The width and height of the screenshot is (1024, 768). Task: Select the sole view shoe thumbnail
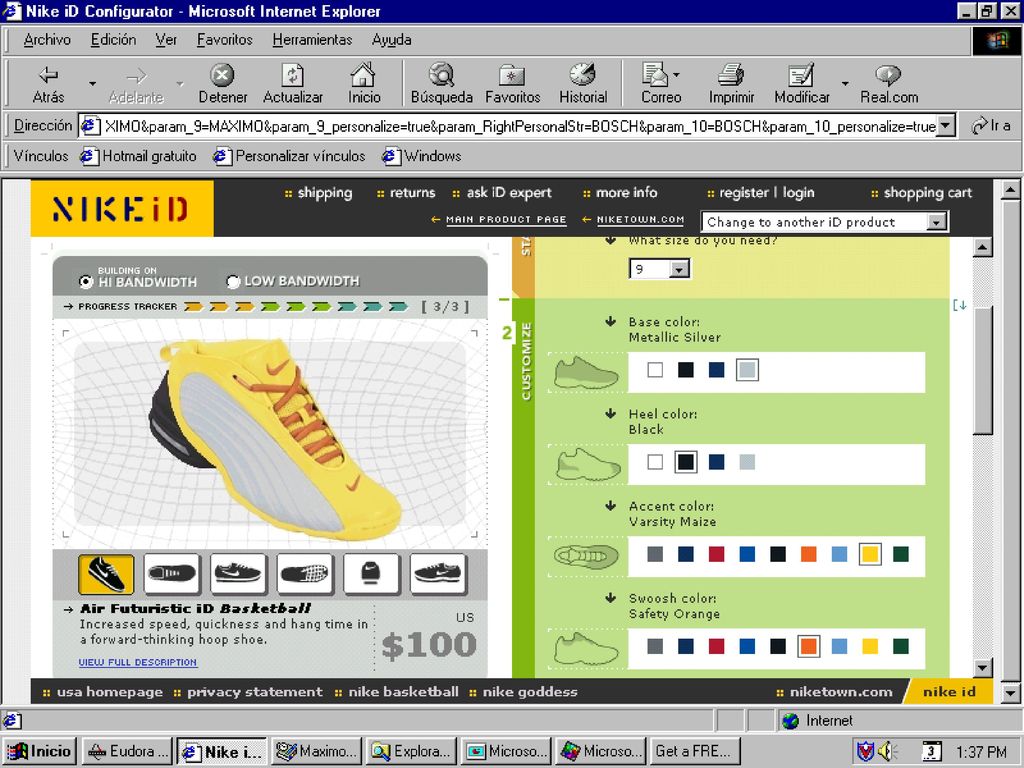tap(305, 574)
